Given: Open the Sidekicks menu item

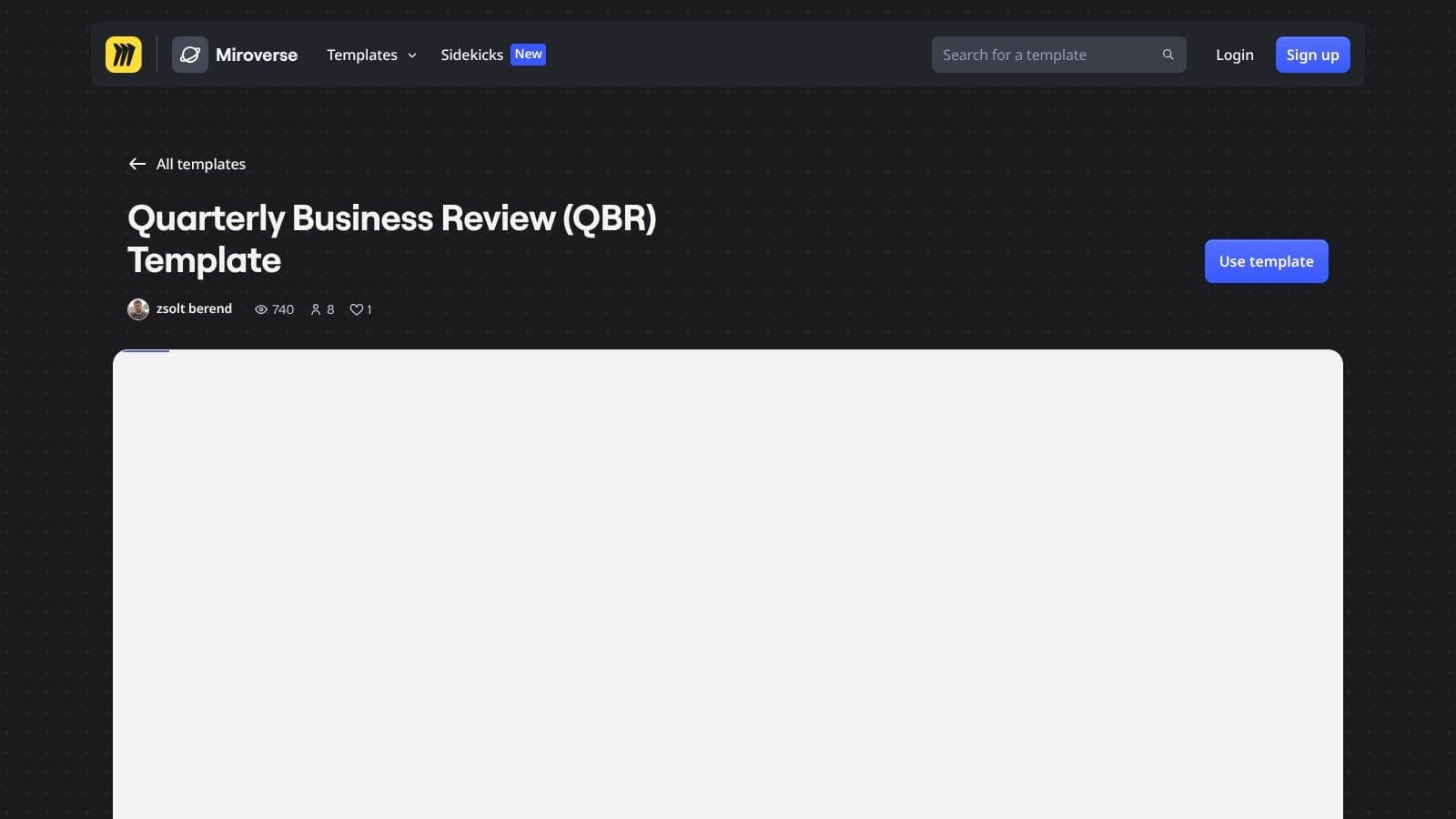Looking at the screenshot, I should (x=471, y=55).
